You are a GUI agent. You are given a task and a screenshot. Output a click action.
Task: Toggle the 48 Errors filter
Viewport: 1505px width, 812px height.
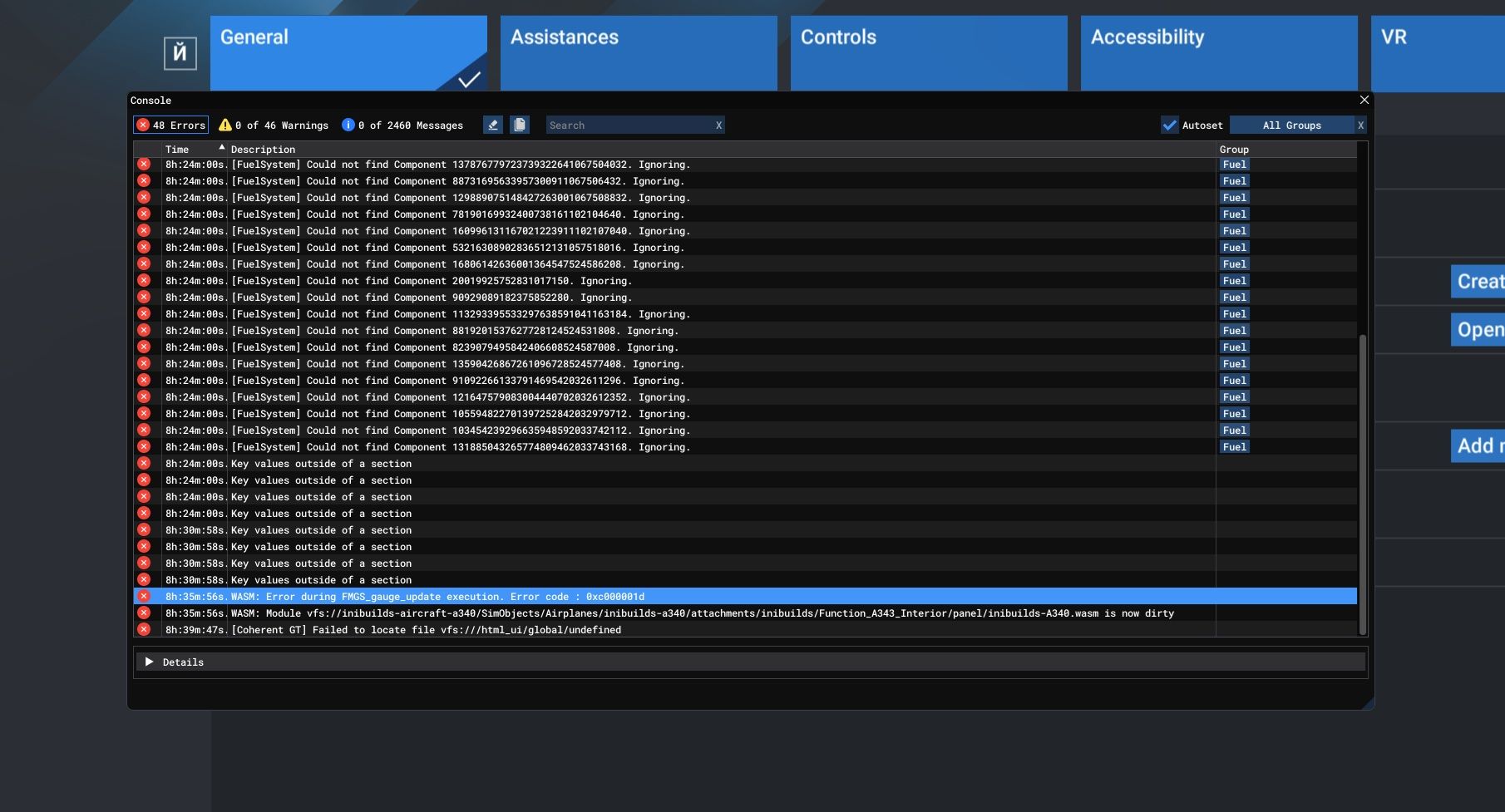click(x=170, y=125)
